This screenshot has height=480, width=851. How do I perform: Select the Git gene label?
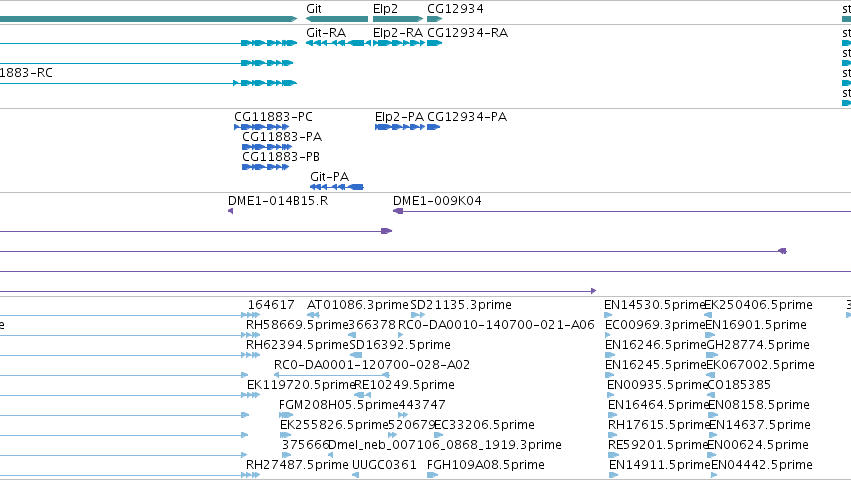pos(314,9)
